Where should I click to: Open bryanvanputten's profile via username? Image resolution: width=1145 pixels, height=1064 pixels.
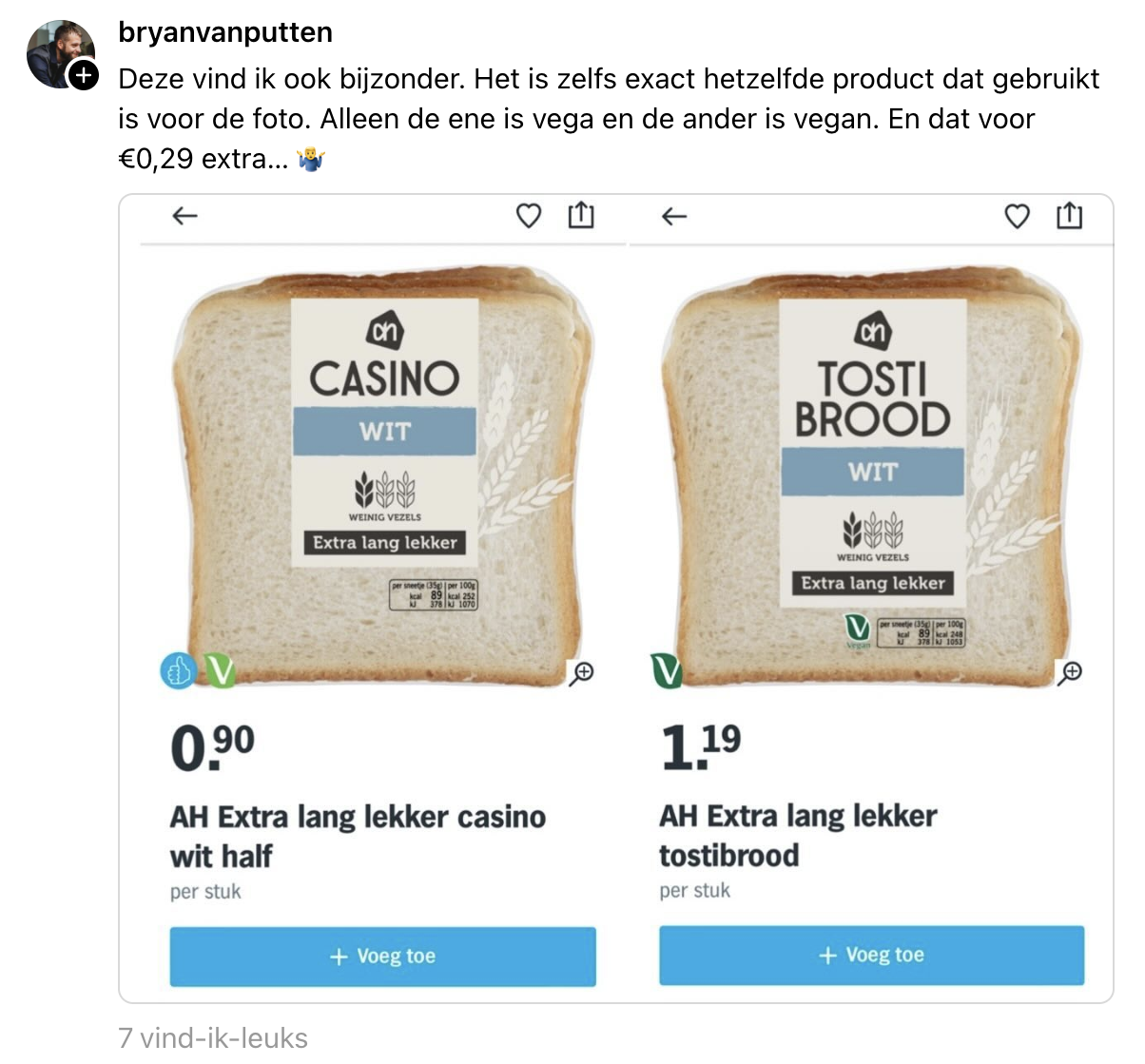[x=225, y=32]
